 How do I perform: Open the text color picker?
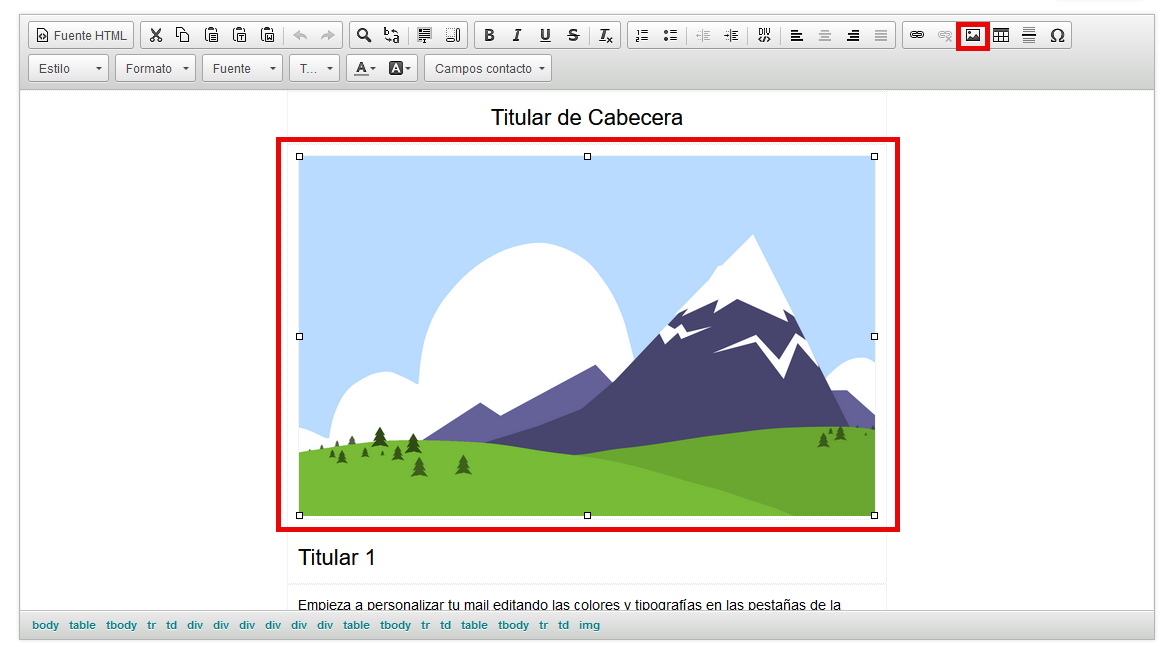(364, 69)
